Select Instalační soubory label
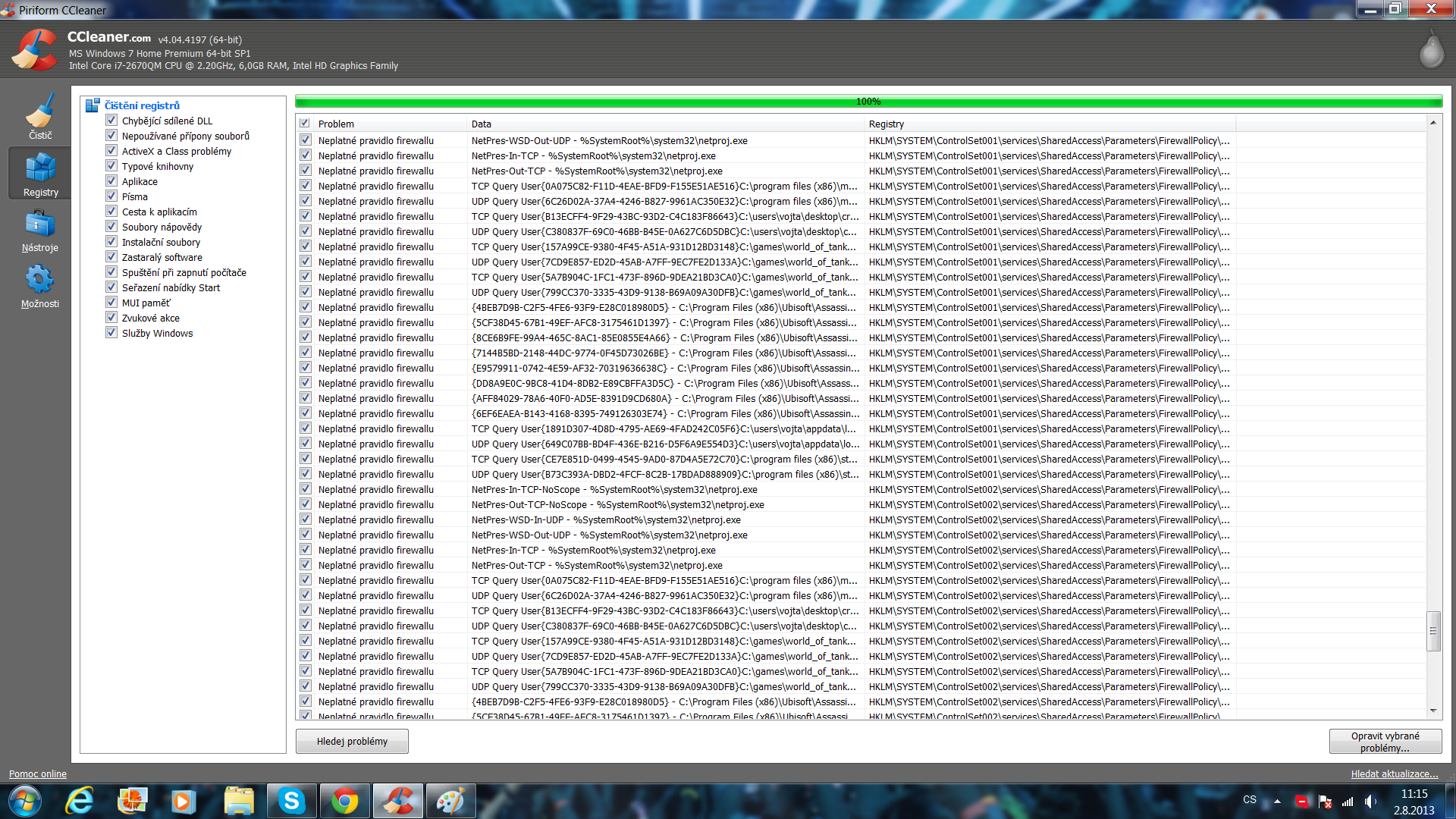Image resolution: width=1456 pixels, height=819 pixels. [x=161, y=242]
